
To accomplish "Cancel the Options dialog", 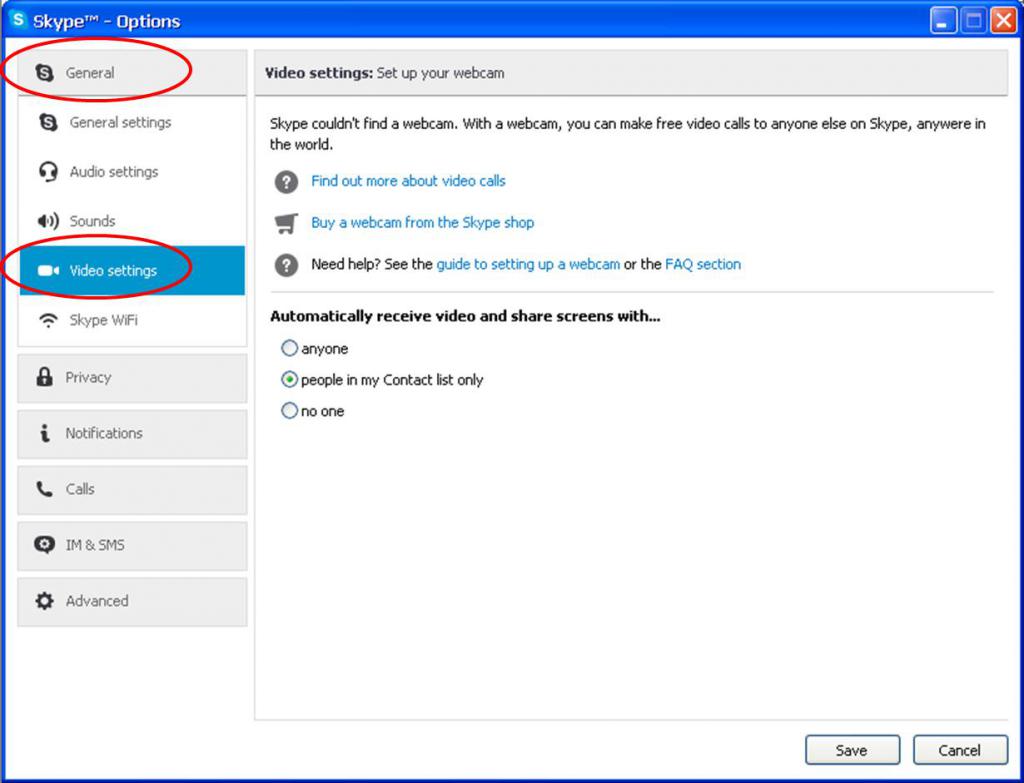I will [x=960, y=750].
